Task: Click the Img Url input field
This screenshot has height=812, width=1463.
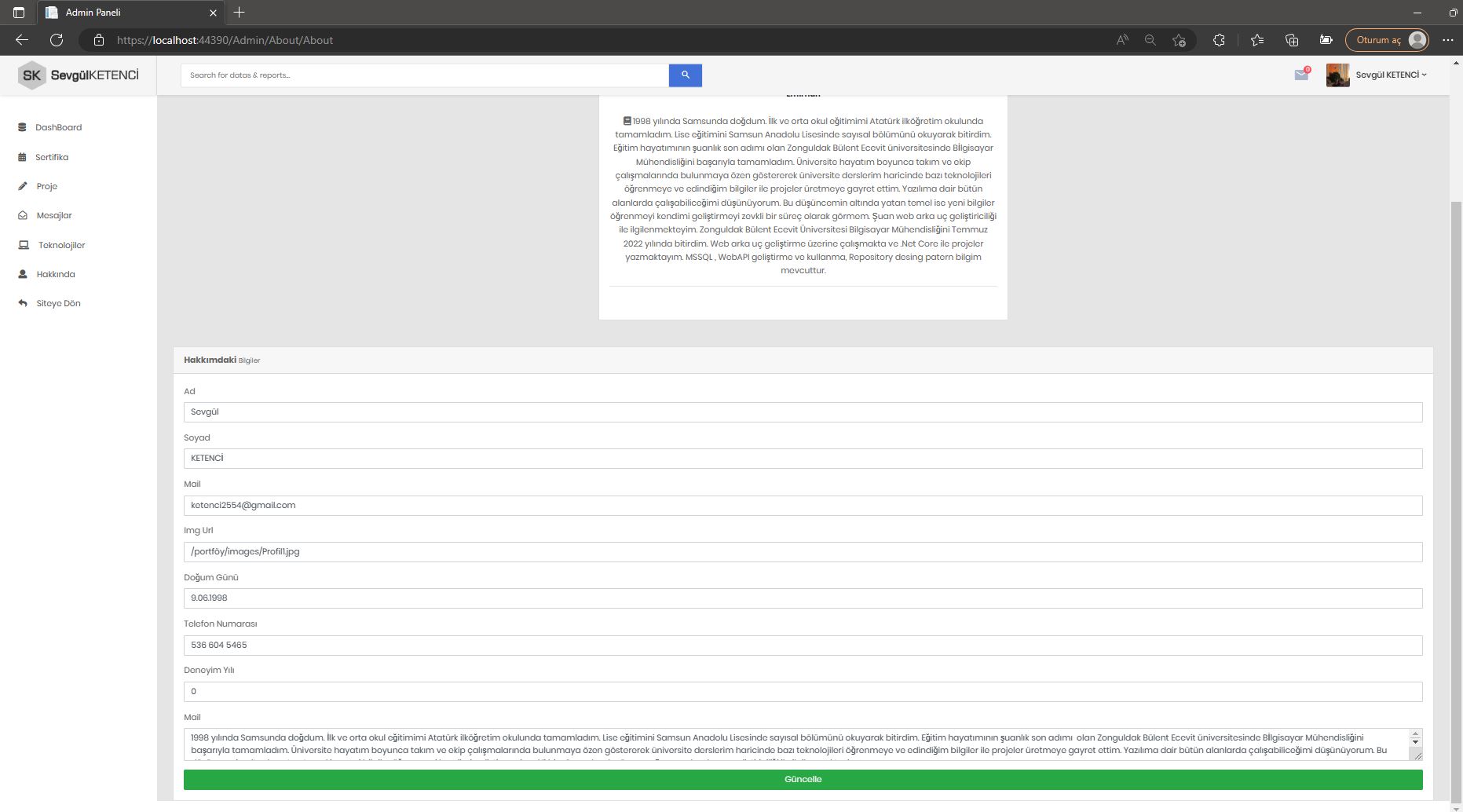Action: (803, 552)
